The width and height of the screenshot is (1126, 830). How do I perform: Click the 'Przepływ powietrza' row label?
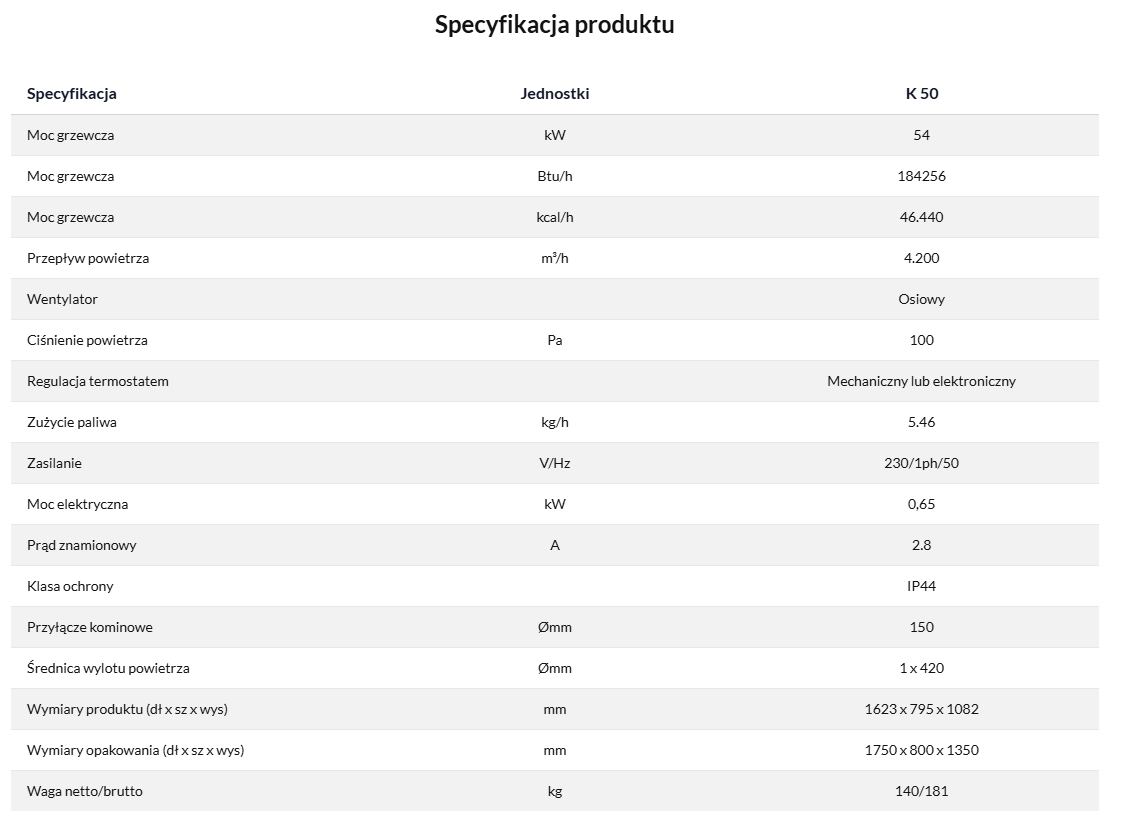click(88, 258)
